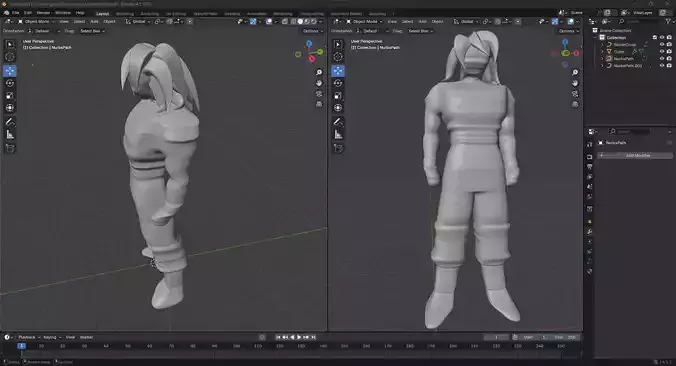Select NurbsPath in the outliner
The image size is (676, 366).
coord(623,59)
